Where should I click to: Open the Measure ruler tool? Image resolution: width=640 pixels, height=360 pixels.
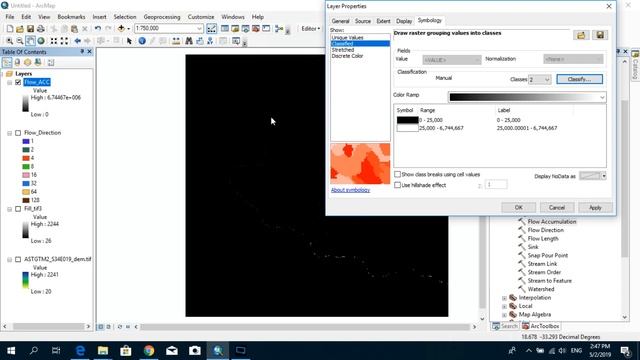click(176, 41)
